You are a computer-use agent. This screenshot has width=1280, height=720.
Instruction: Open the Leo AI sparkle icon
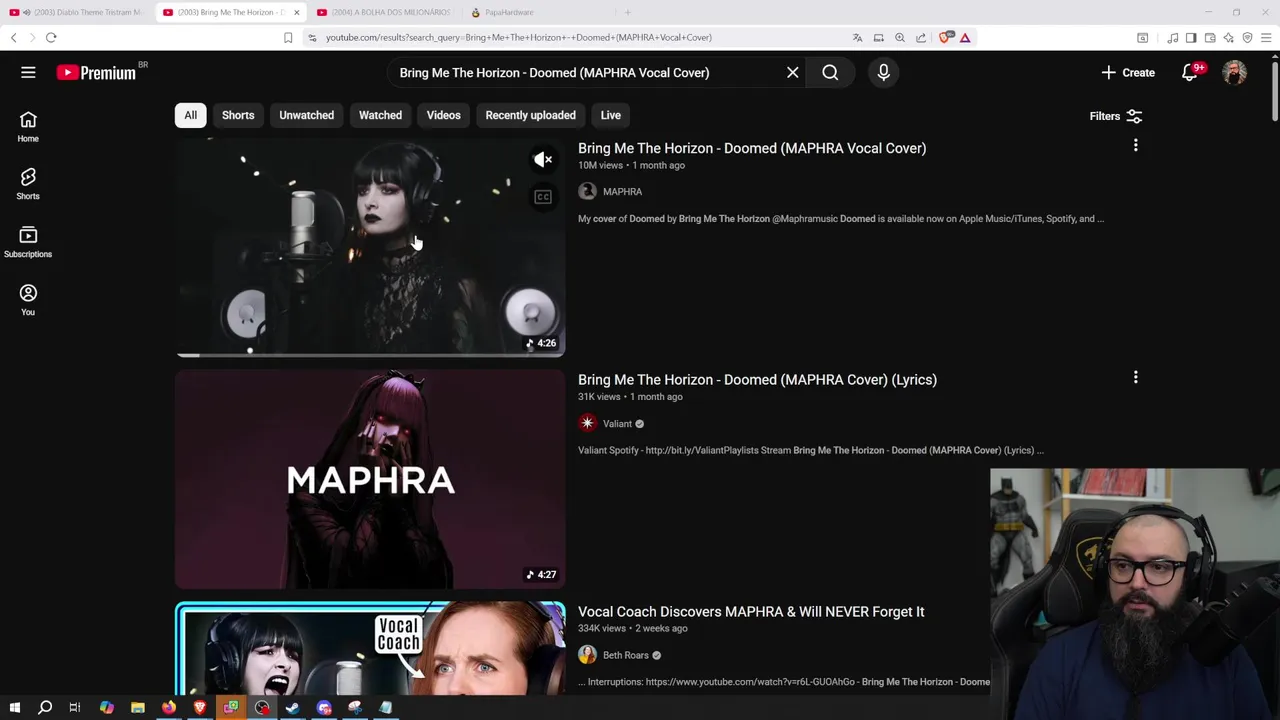pyautogui.click(x=1228, y=37)
